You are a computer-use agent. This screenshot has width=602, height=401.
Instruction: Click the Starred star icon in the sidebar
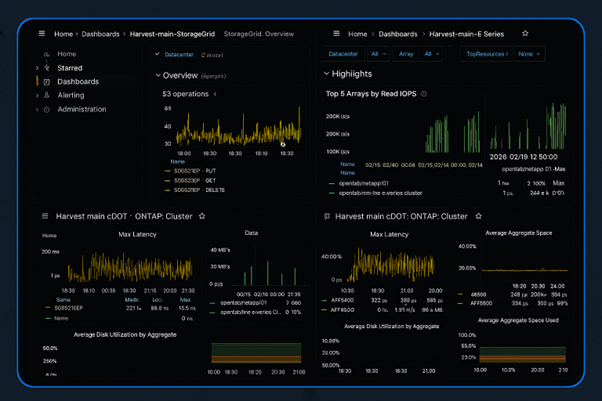click(x=47, y=68)
